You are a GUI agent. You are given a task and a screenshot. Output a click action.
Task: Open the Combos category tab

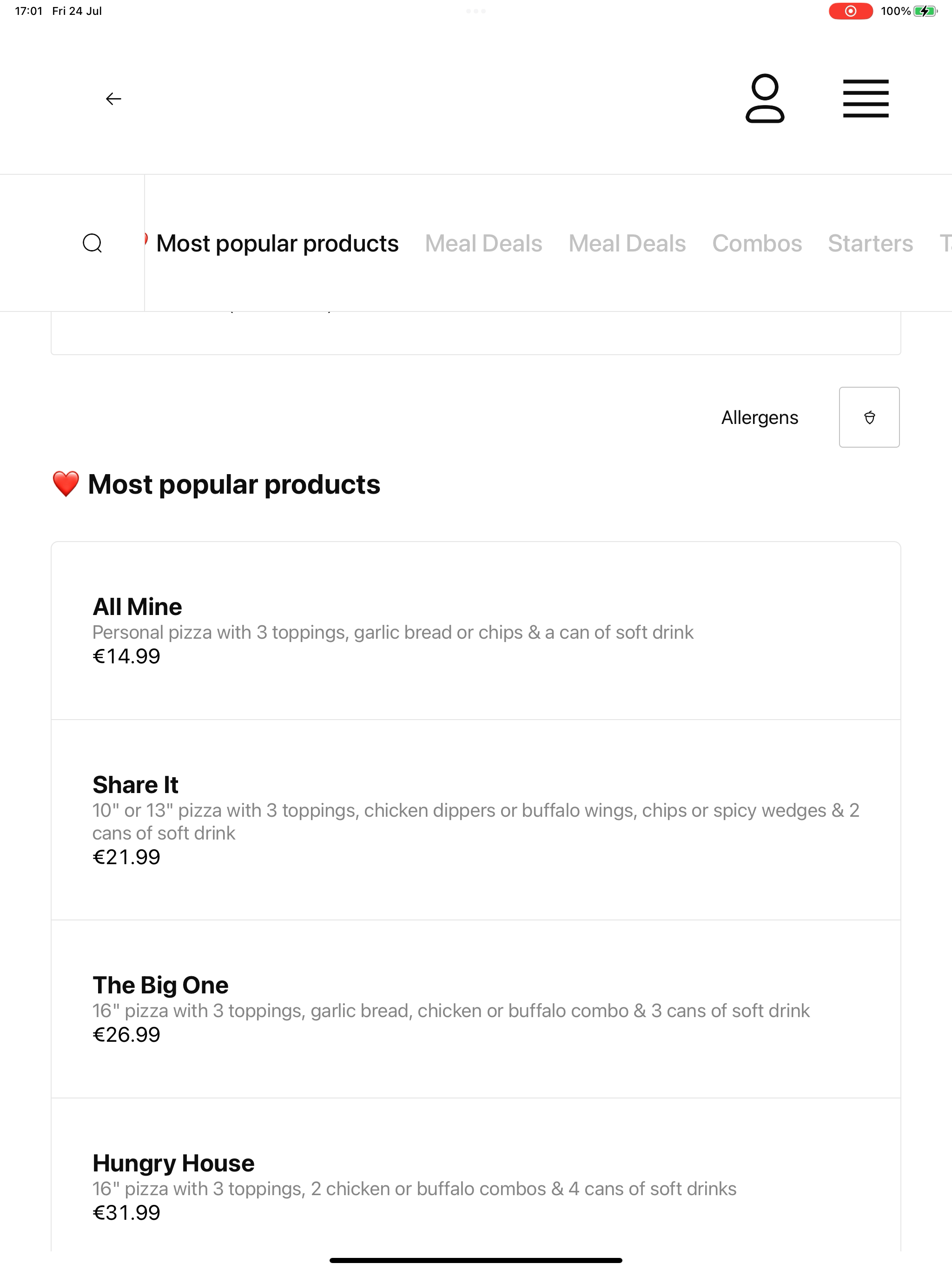click(757, 244)
